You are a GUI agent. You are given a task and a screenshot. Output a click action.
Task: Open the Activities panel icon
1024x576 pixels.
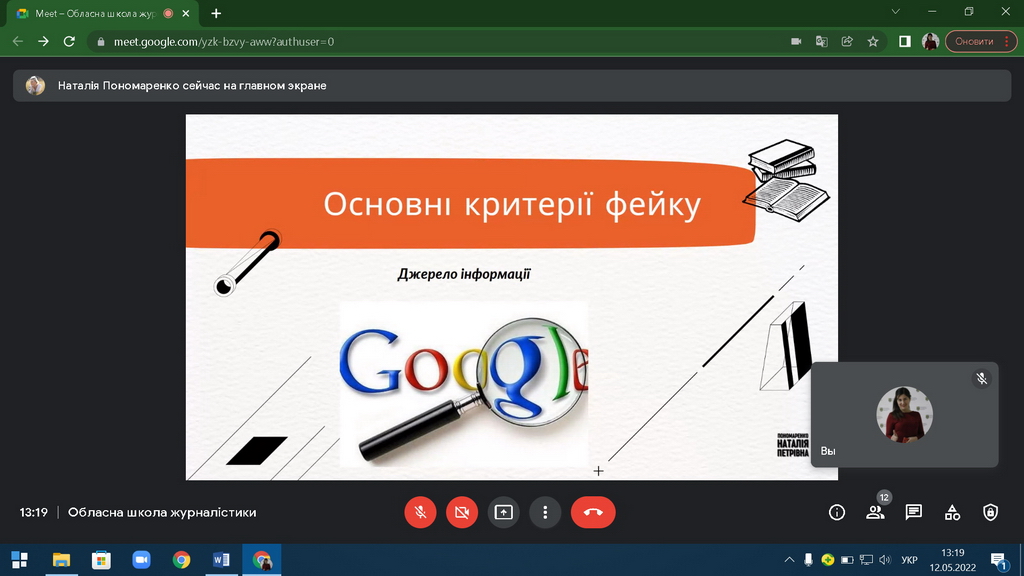(x=952, y=513)
